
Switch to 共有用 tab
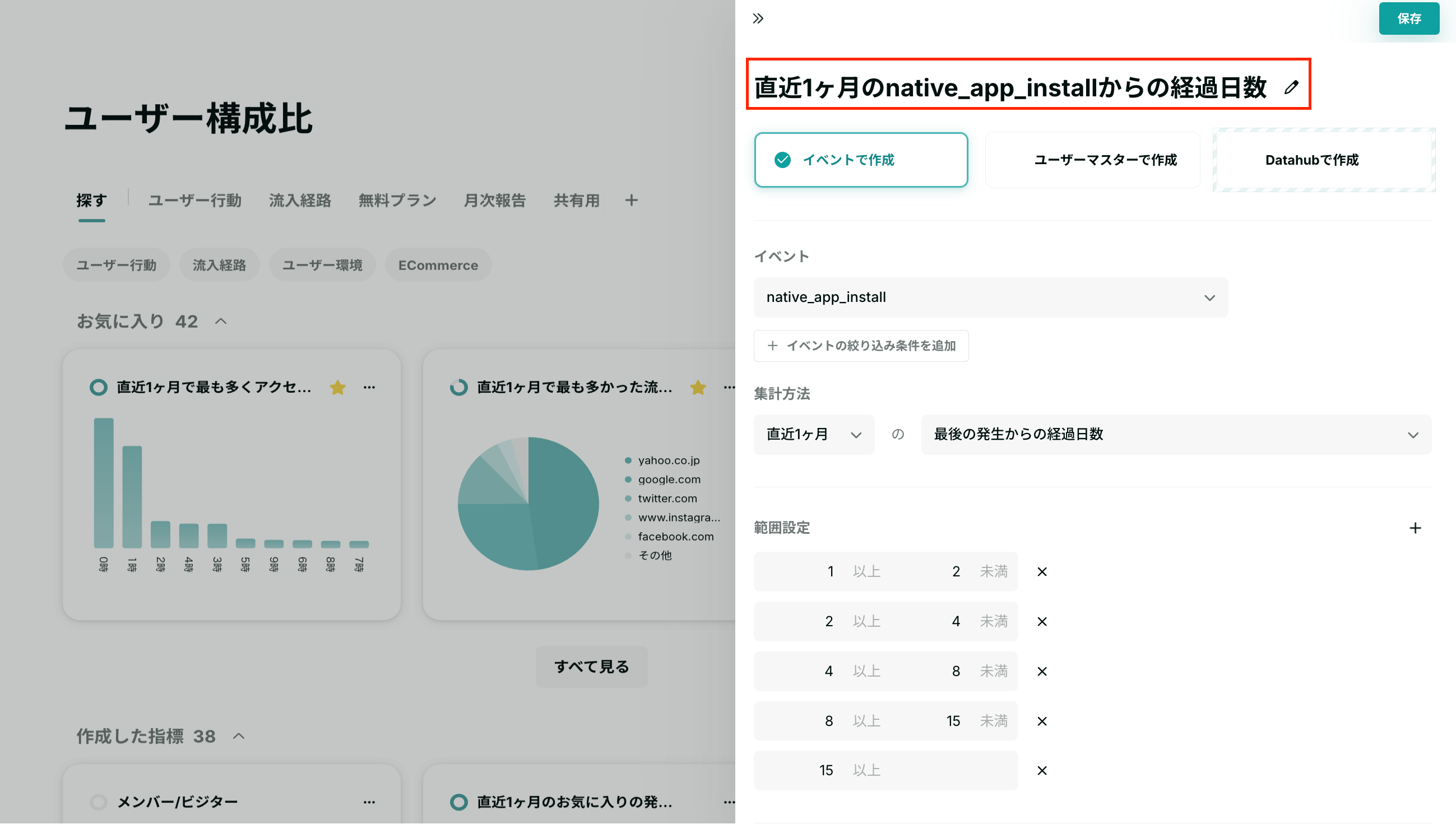tap(576, 201)
